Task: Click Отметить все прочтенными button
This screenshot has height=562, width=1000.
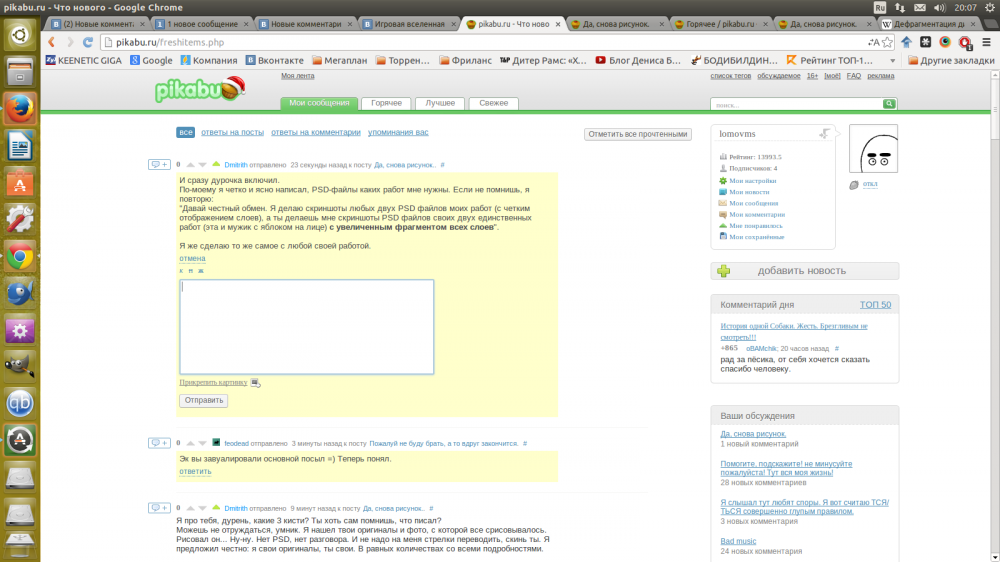Action: 637,134
